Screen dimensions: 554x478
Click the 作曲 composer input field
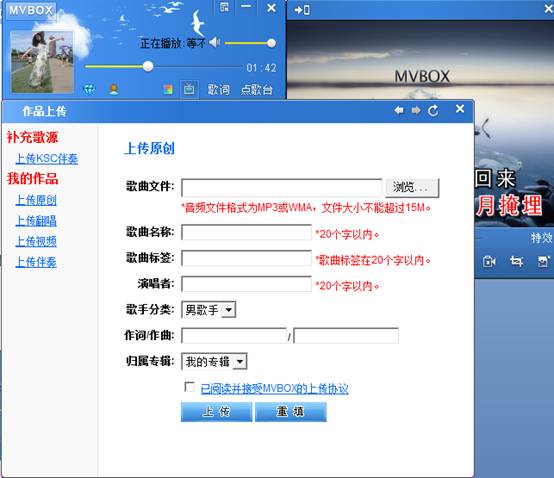(x=346, y=336)
